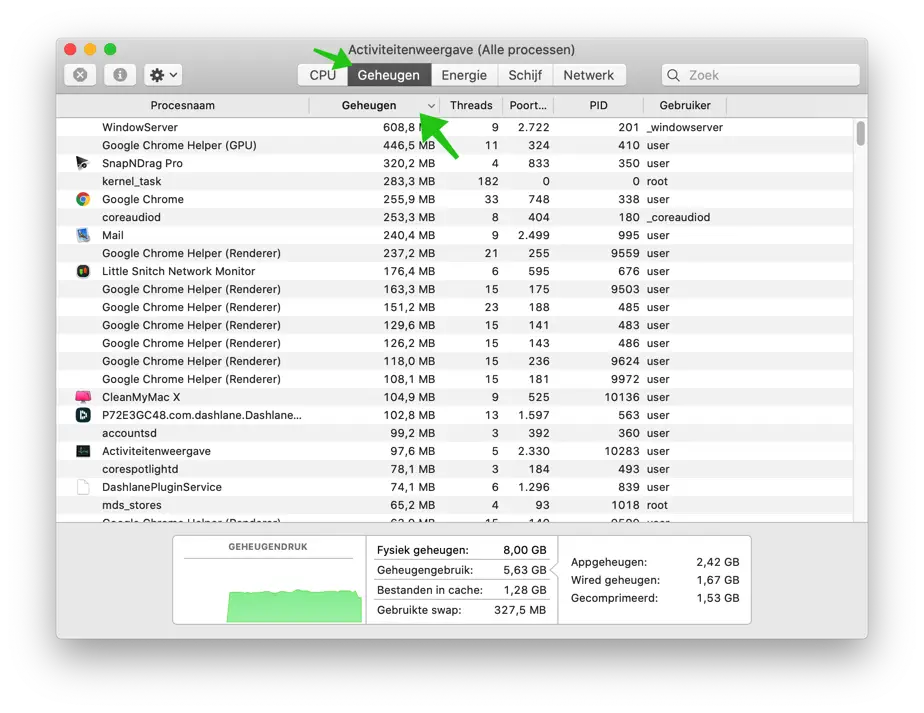924x713 pixels.
Task: Select Chrome Helper (Renderer) using 151,2 MB
Action: (x=455, y=307)
